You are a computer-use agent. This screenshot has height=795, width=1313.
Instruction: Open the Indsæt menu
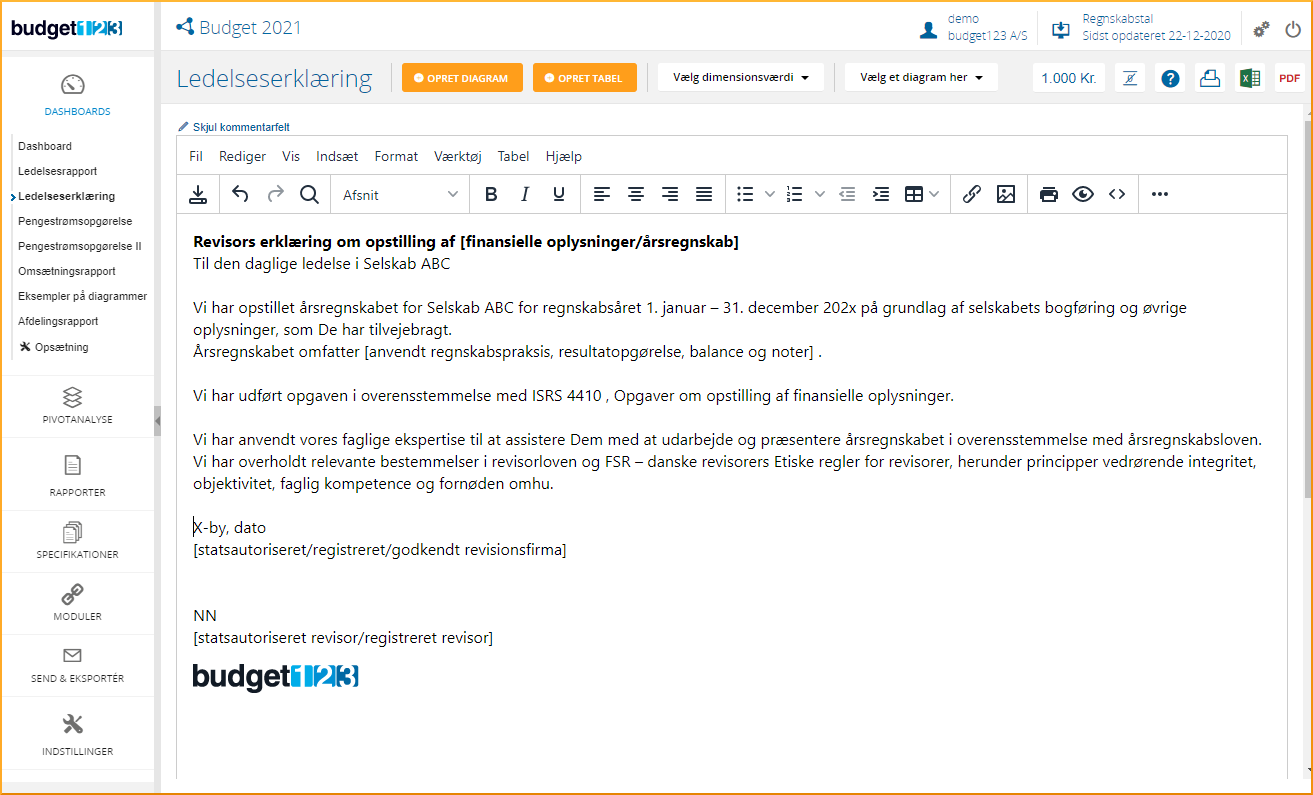tap(337, 156)
